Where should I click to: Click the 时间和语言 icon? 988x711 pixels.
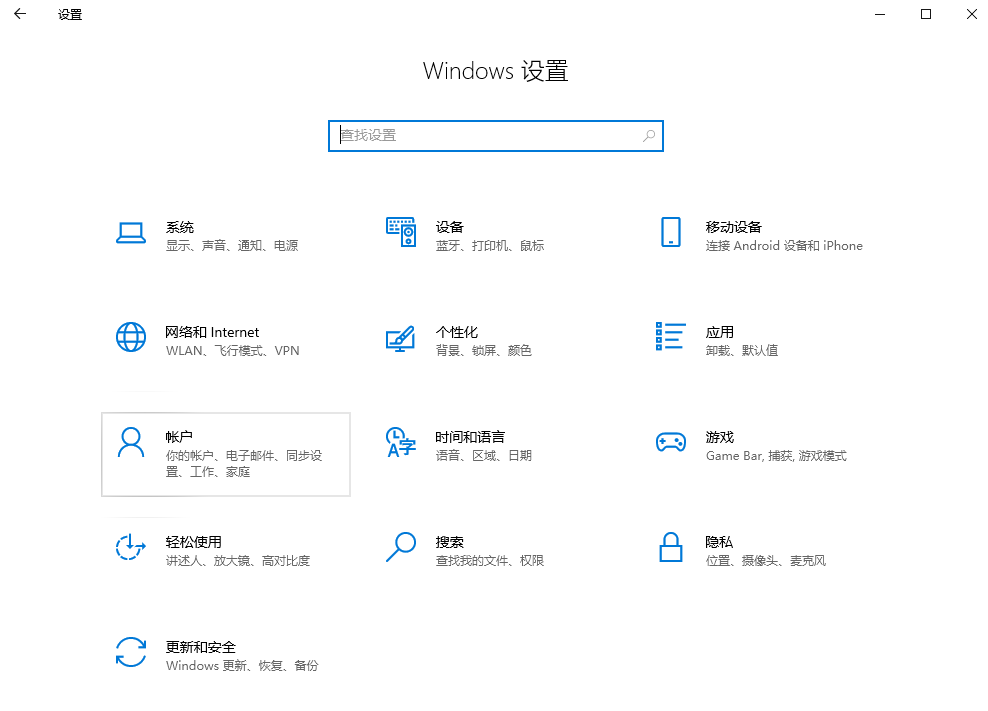[x=401, y=442]
